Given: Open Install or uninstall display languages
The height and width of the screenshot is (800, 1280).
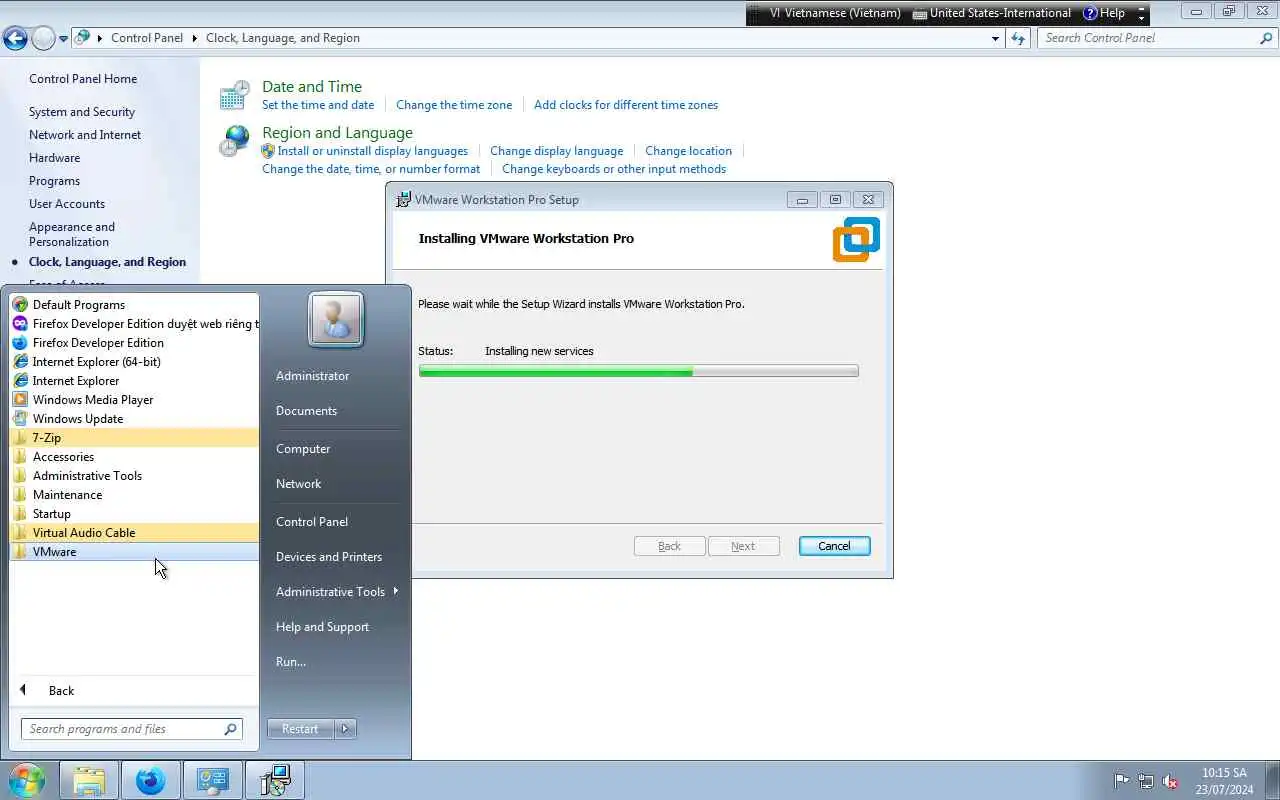Looking at the screenshot, I should point(372,151).
